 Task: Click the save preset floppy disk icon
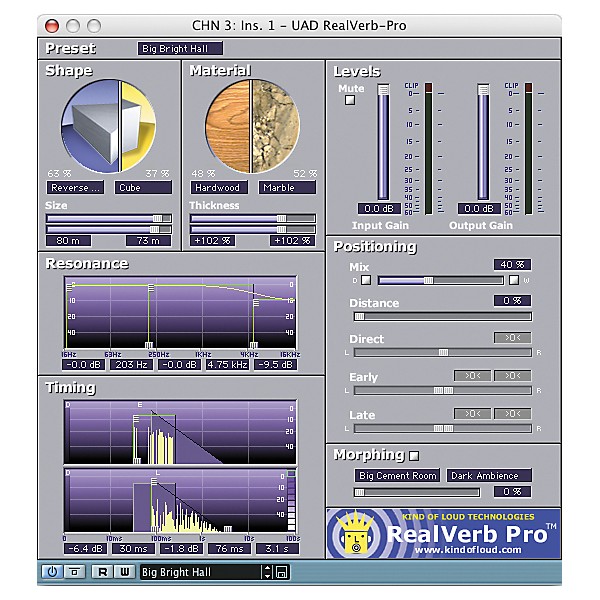click(x=282, y=572)
